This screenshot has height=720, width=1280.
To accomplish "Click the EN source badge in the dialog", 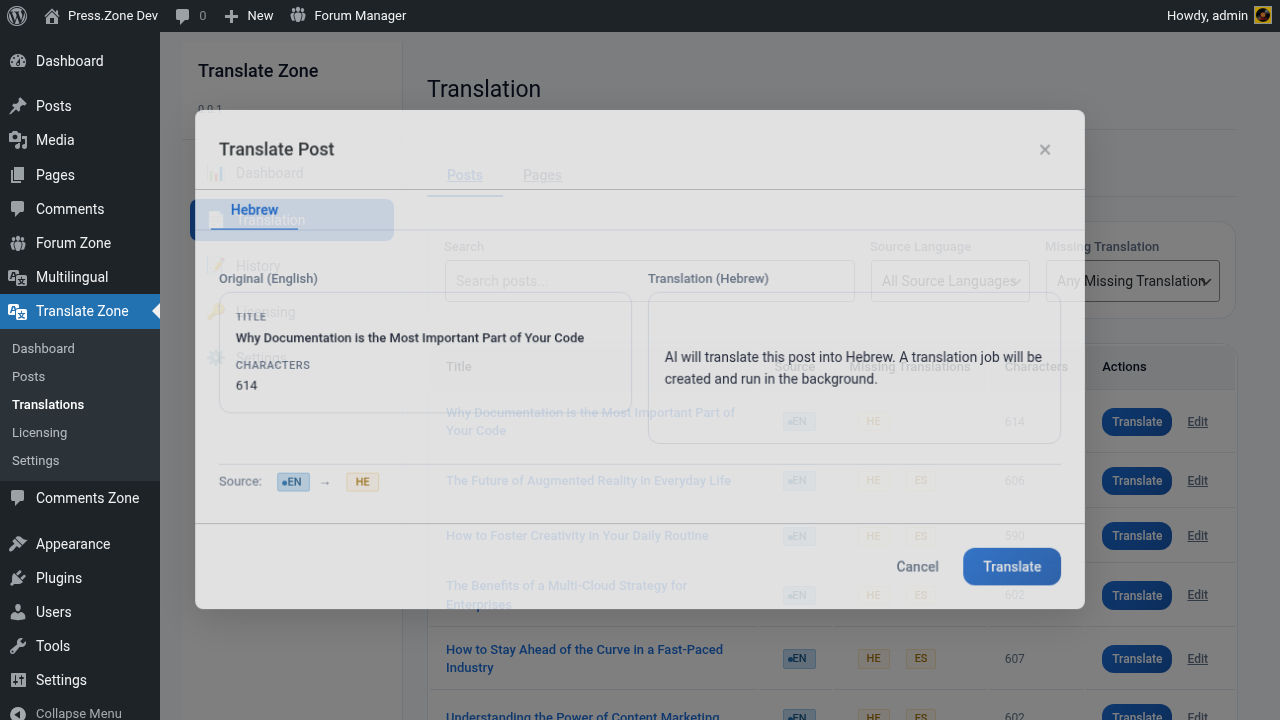I will [x=293, y=482].
